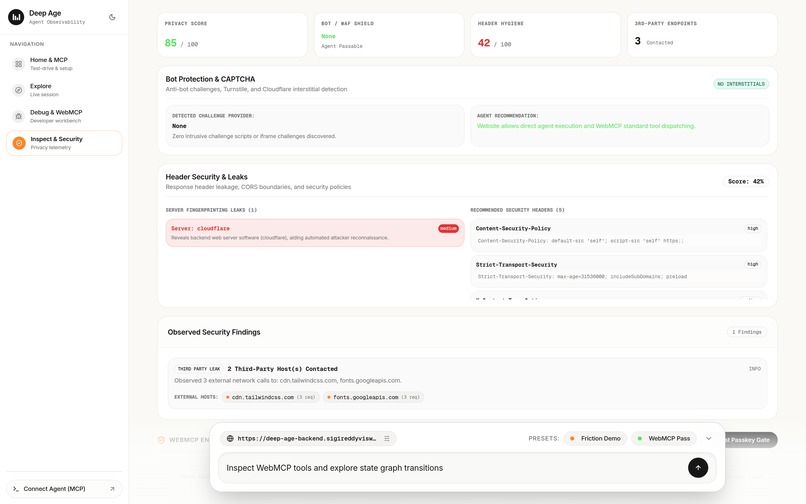Select the Friction Demo preset

click(x=595, y=438)
